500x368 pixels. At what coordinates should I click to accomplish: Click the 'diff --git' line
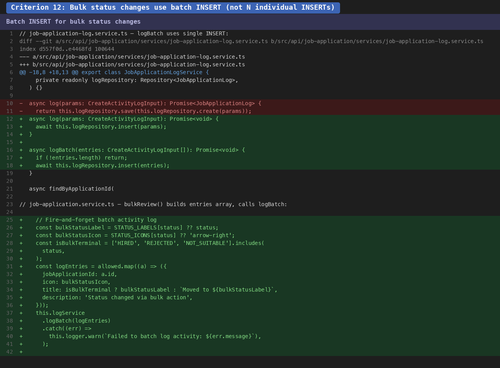[251, 41]
